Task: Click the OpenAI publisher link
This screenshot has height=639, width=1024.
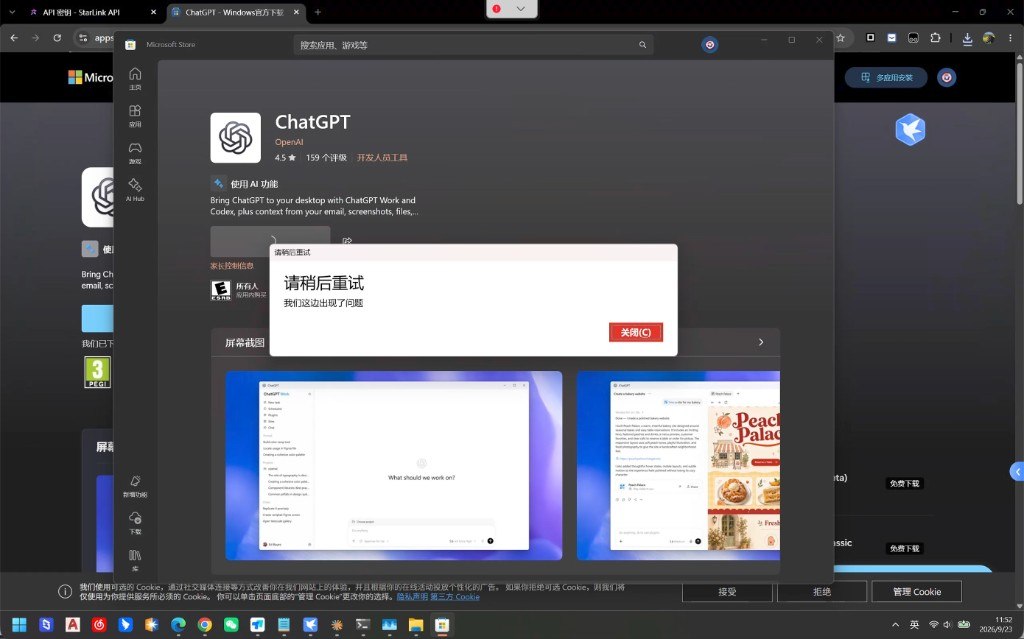Action: pos(289,142)
